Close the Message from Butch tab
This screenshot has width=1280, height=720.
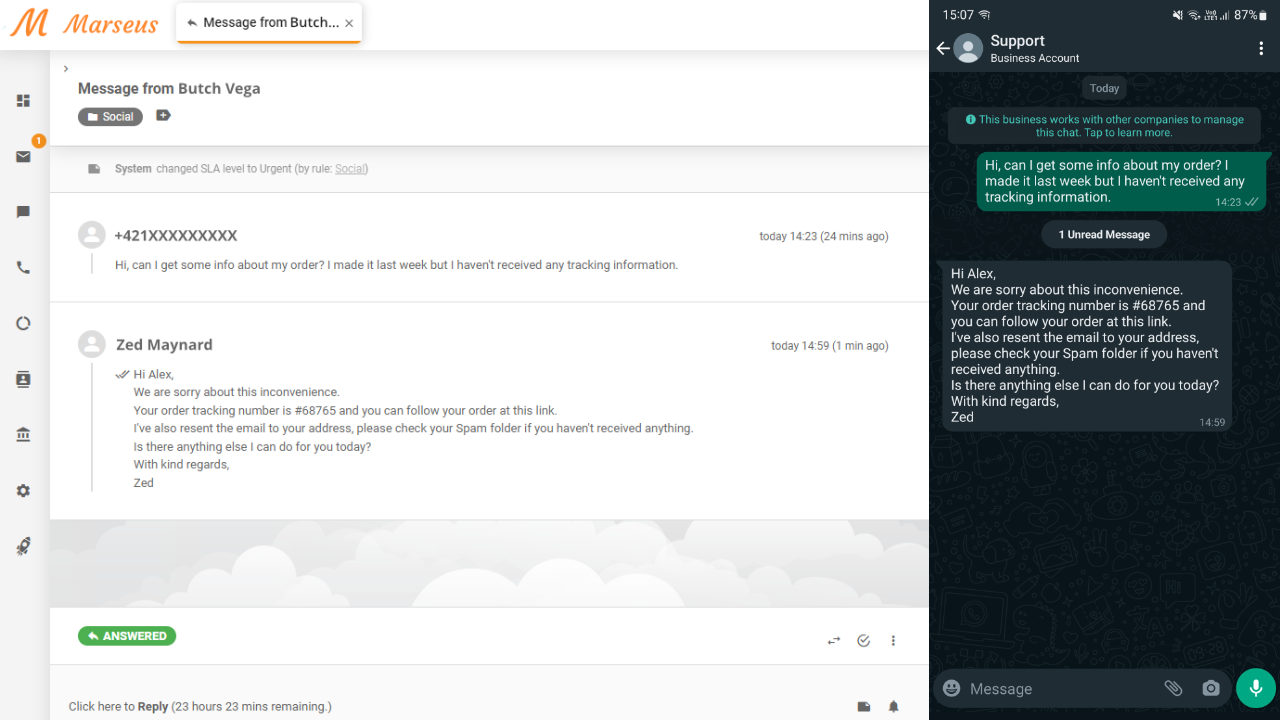(349, 24)
